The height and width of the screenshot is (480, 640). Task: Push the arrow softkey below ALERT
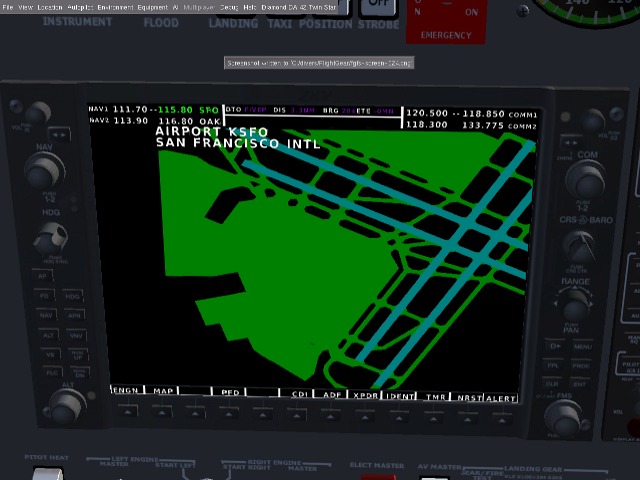(x=502, y=420)
